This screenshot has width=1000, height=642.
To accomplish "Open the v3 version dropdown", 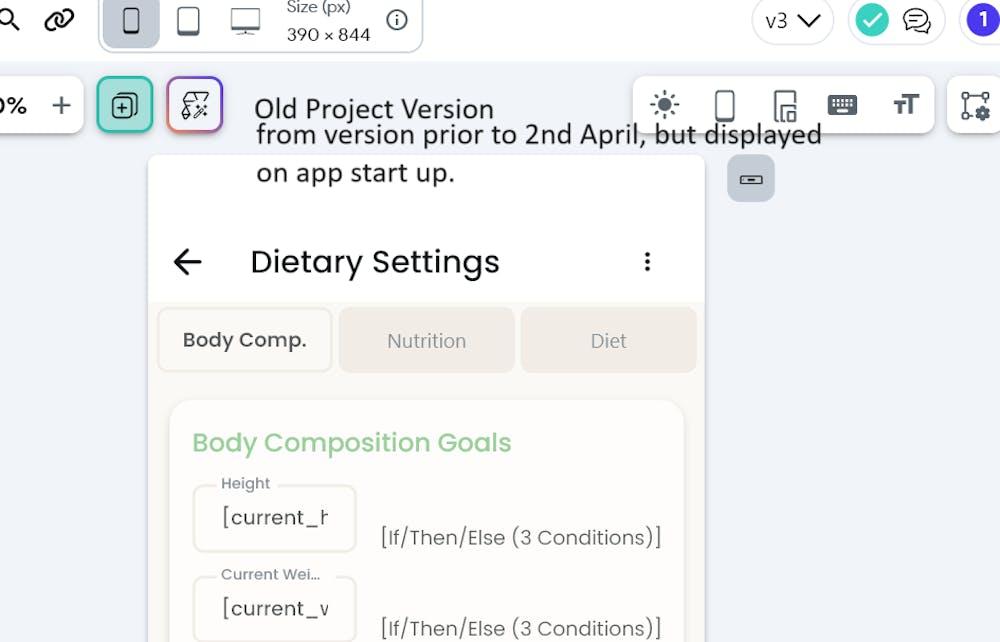I will 792,21.
